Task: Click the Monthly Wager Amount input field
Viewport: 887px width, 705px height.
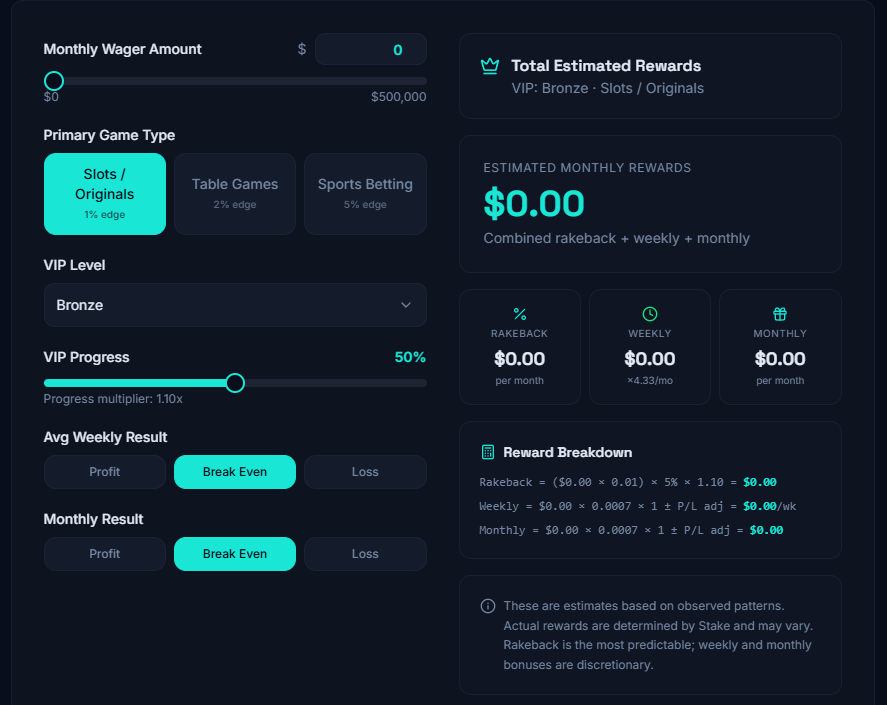Action: (x=371, y=49)
